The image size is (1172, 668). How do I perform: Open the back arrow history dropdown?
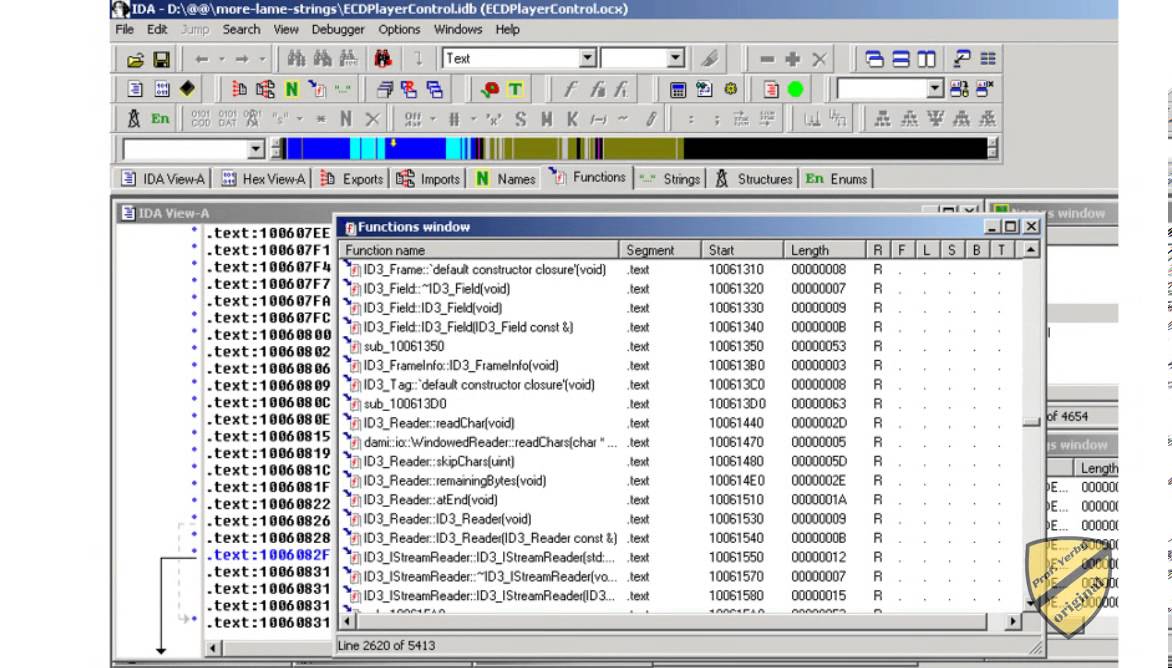[x=222, y=58]
